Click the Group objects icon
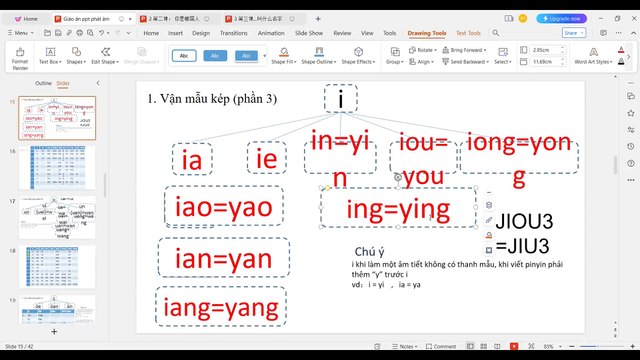 click(x=395, y=51)
